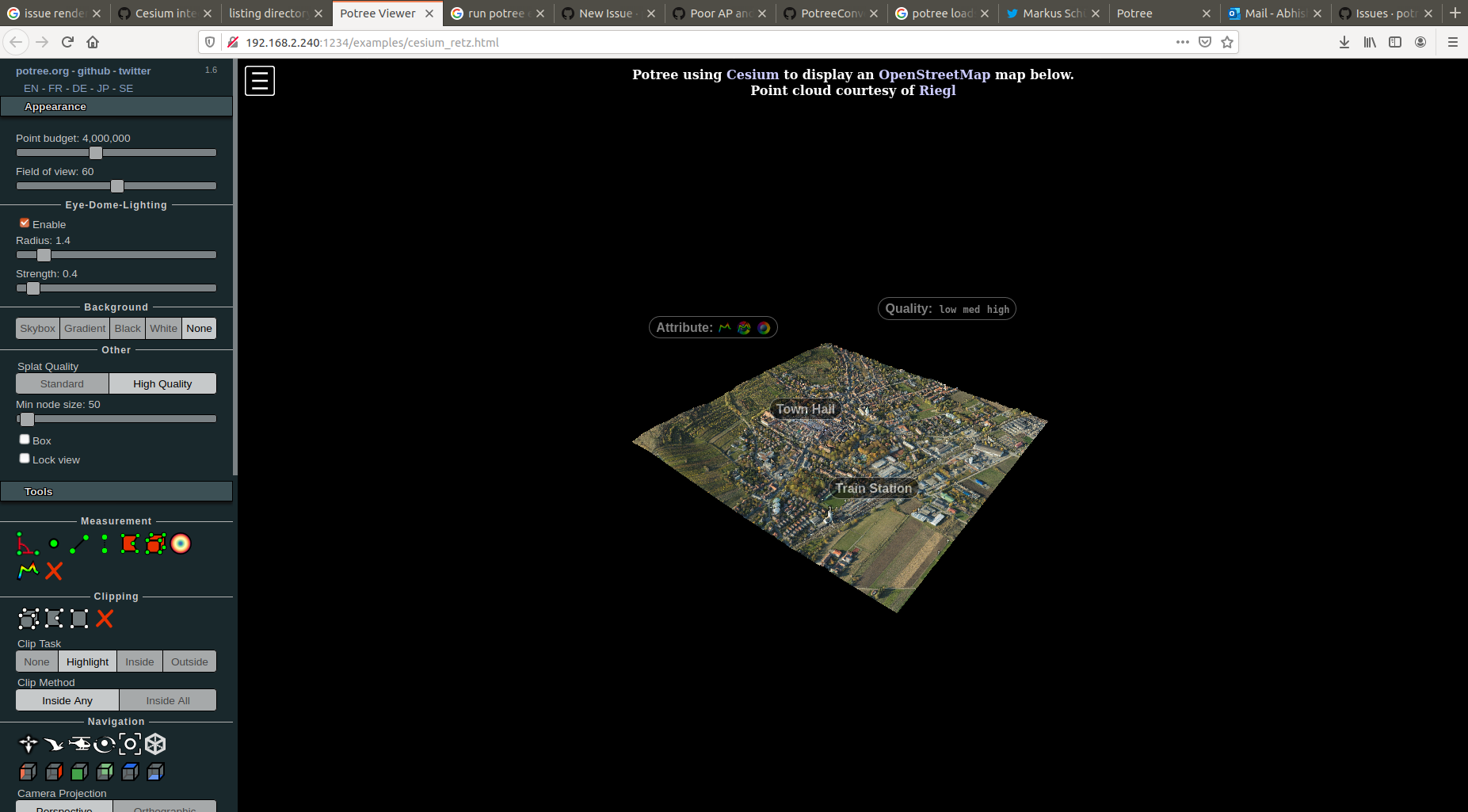This screenshot has height=812, width=1468.
Task: Click the Train Station annotation label
Action: click(x=873, y=488)
